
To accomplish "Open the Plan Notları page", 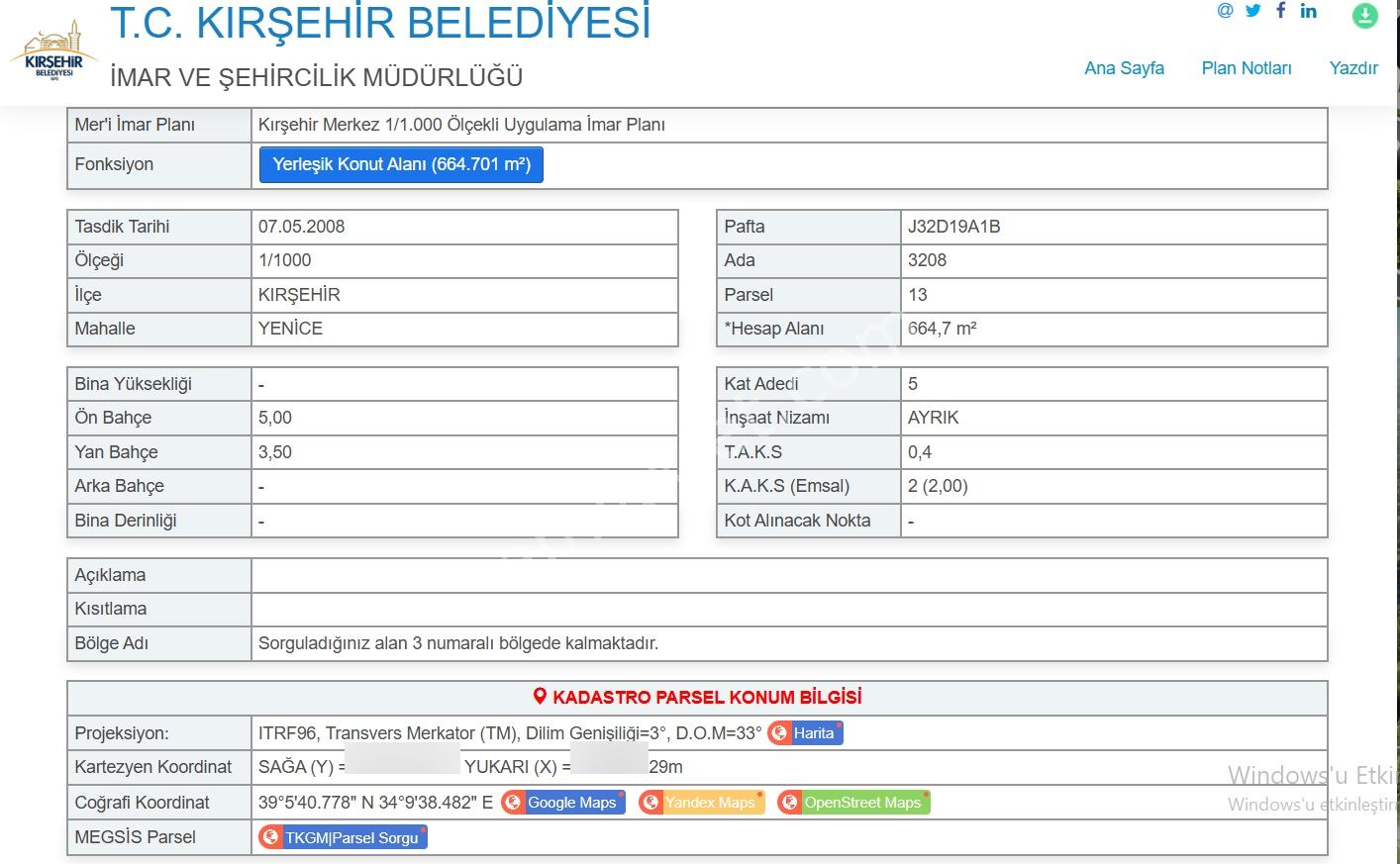I will coord(1247,68).
